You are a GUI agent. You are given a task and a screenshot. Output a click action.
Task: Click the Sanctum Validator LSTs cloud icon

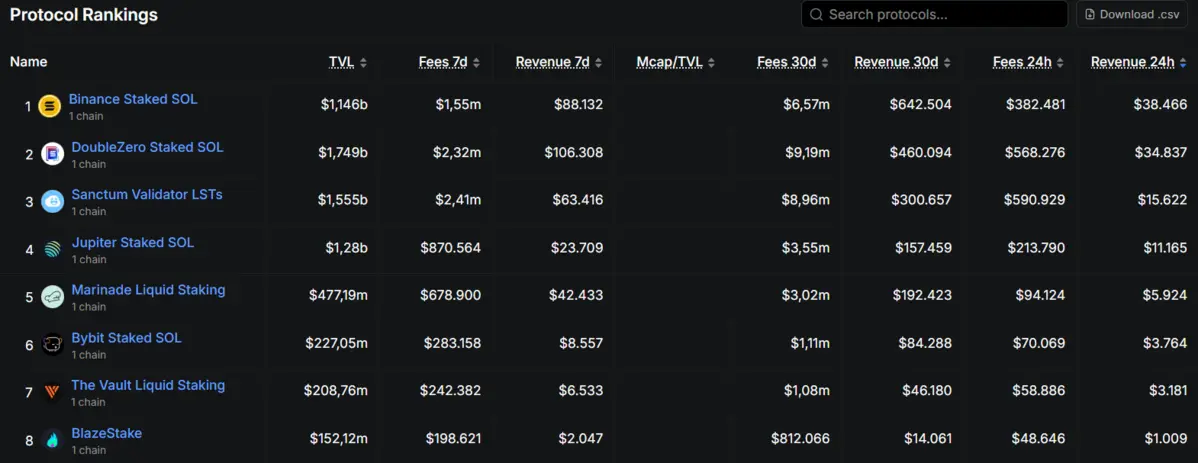coord(53,202)
